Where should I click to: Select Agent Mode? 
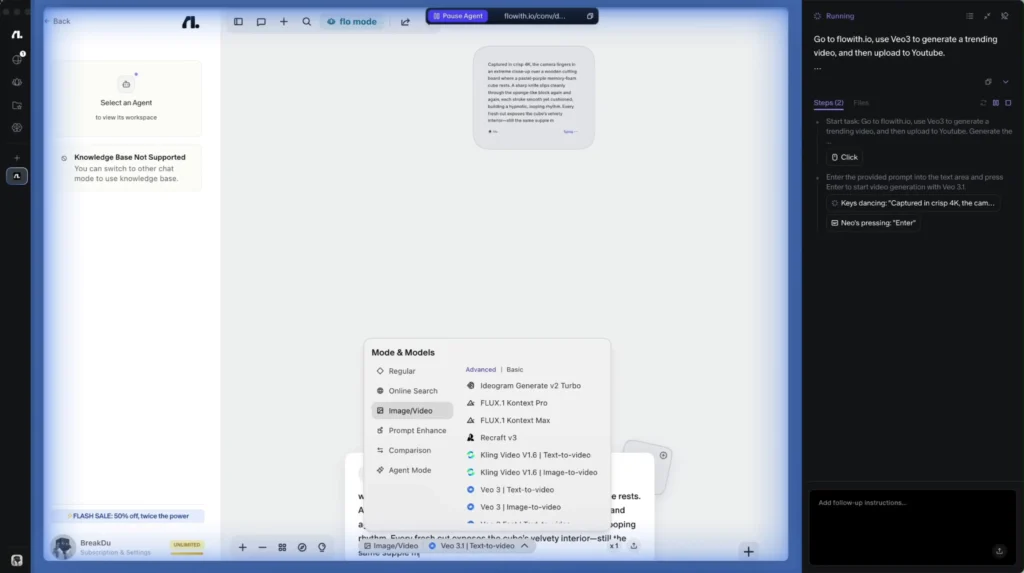point(412,470)
